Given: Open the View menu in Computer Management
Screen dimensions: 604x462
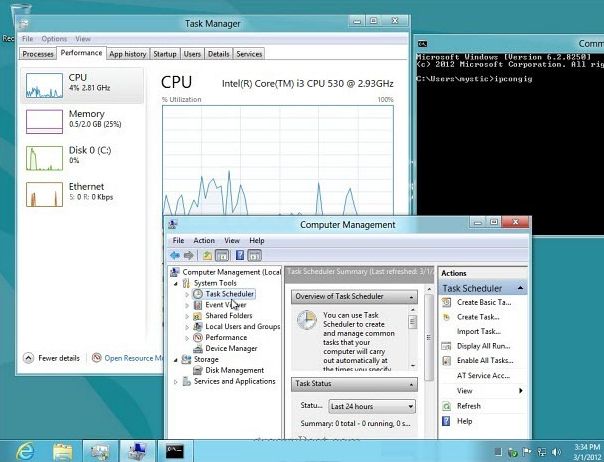Looking at the screenshot, I should pos(232,240).
